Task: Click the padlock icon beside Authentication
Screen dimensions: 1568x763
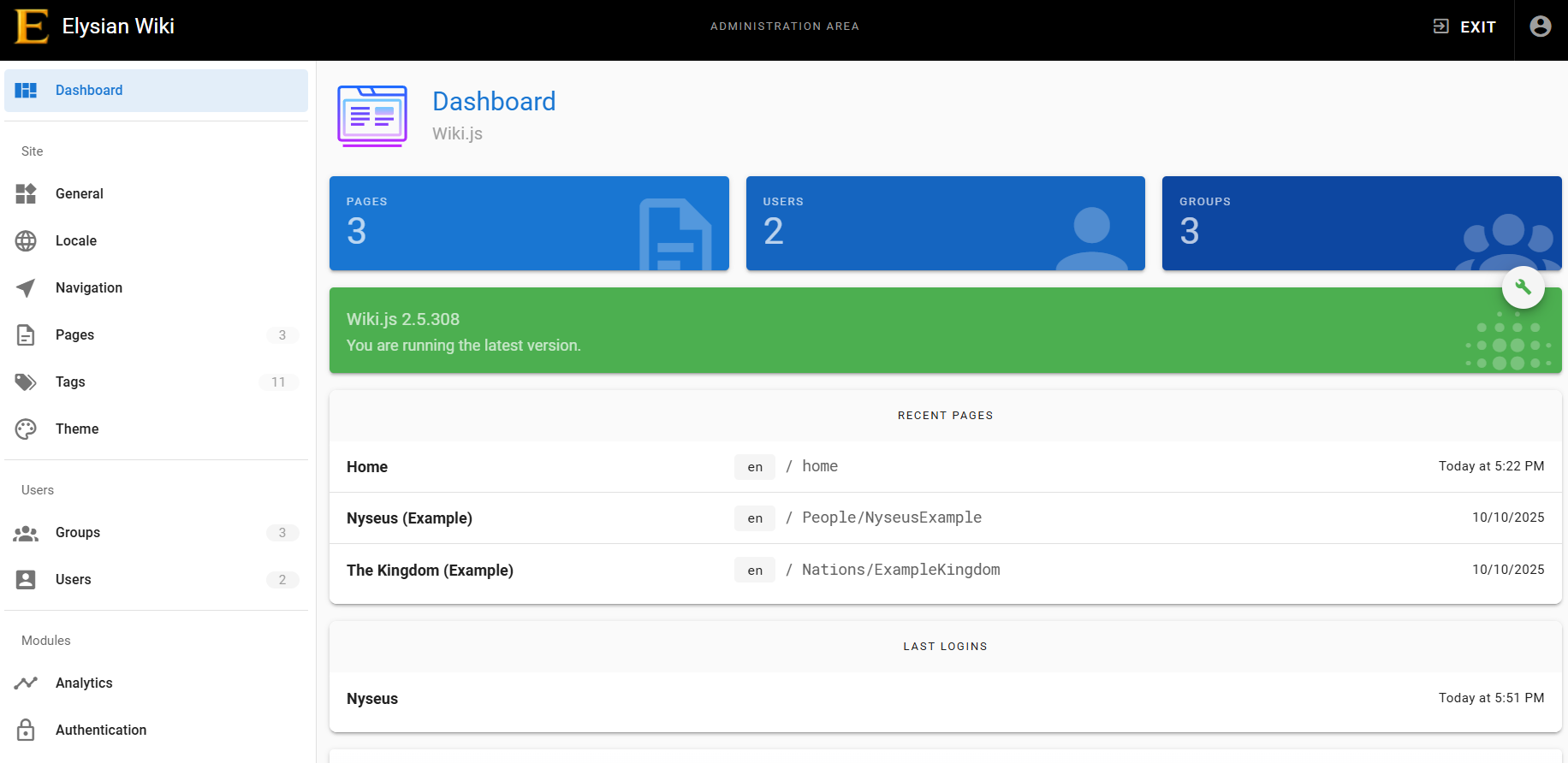Action: click(26, 730)
